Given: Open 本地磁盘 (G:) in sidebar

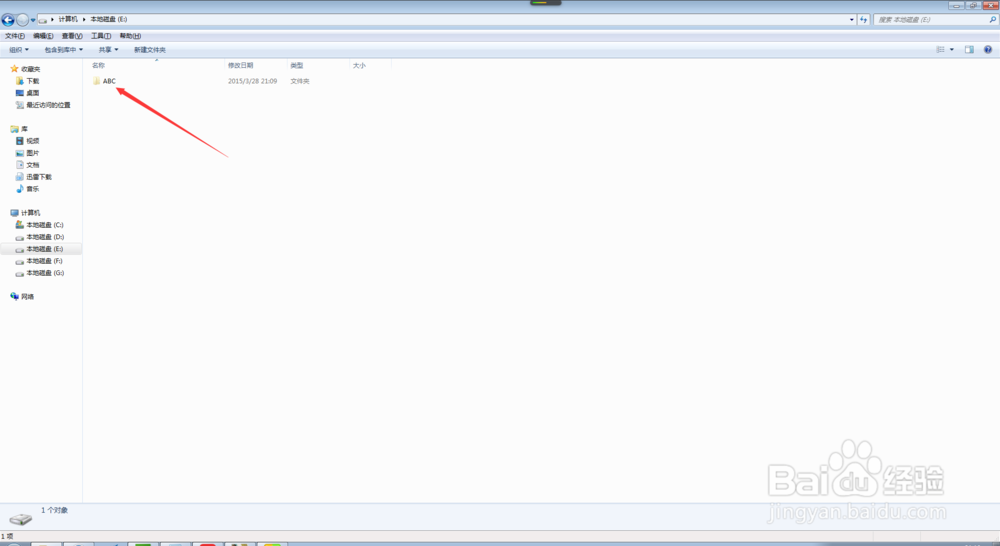Looking at the screenshot, I should point(40,274).
